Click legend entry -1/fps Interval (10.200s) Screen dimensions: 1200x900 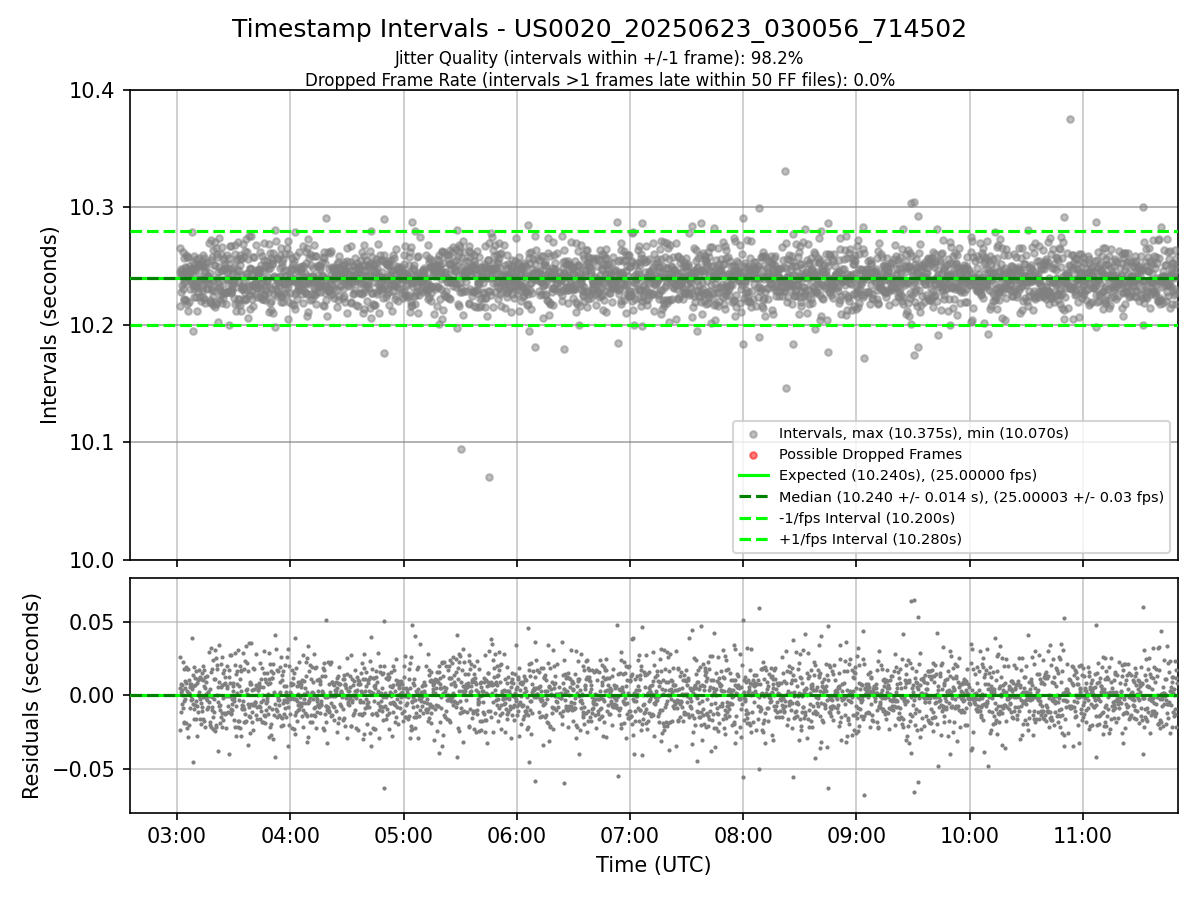(866, 517)
